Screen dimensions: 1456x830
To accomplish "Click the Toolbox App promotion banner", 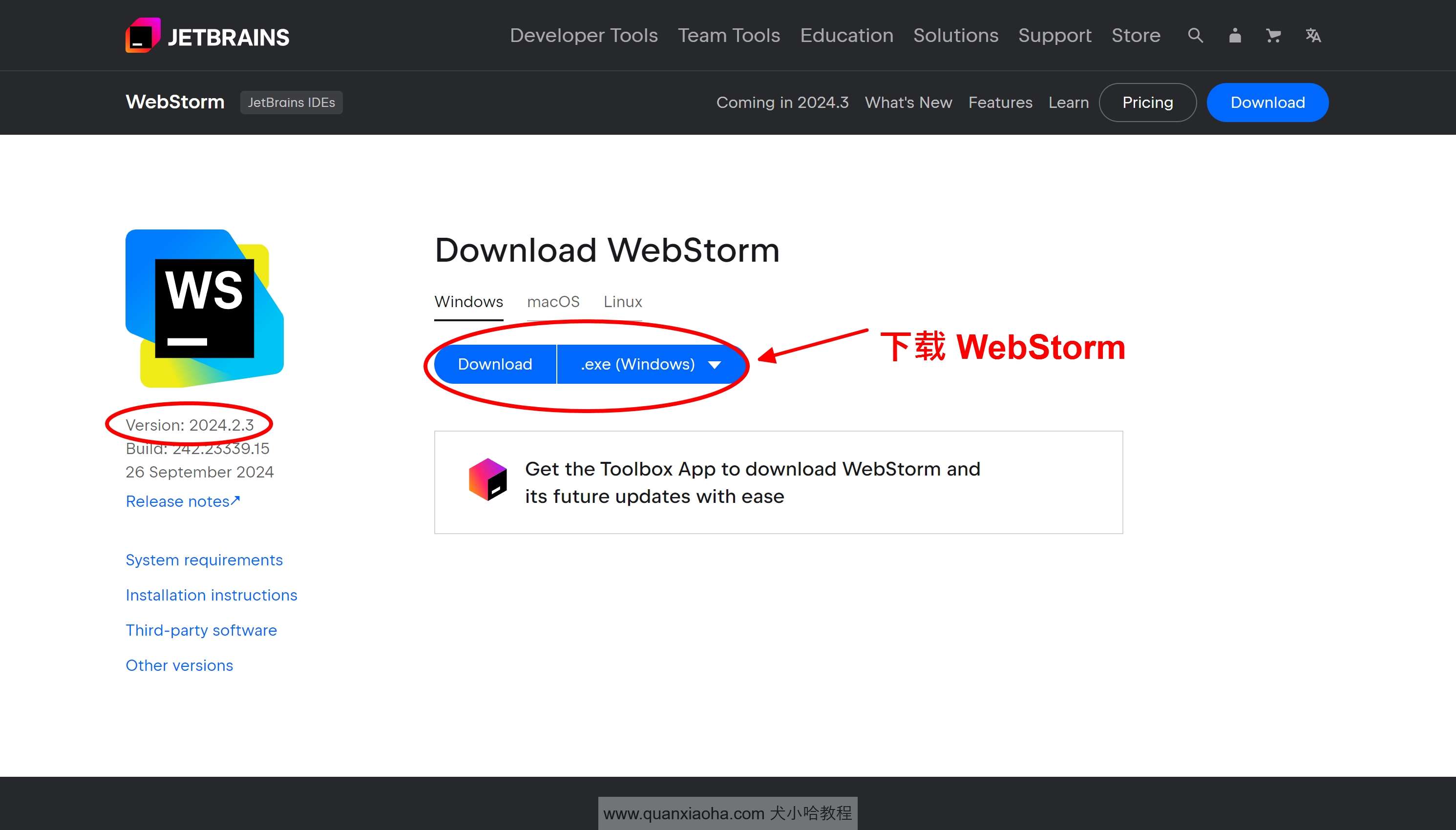I will coord(778,482).
